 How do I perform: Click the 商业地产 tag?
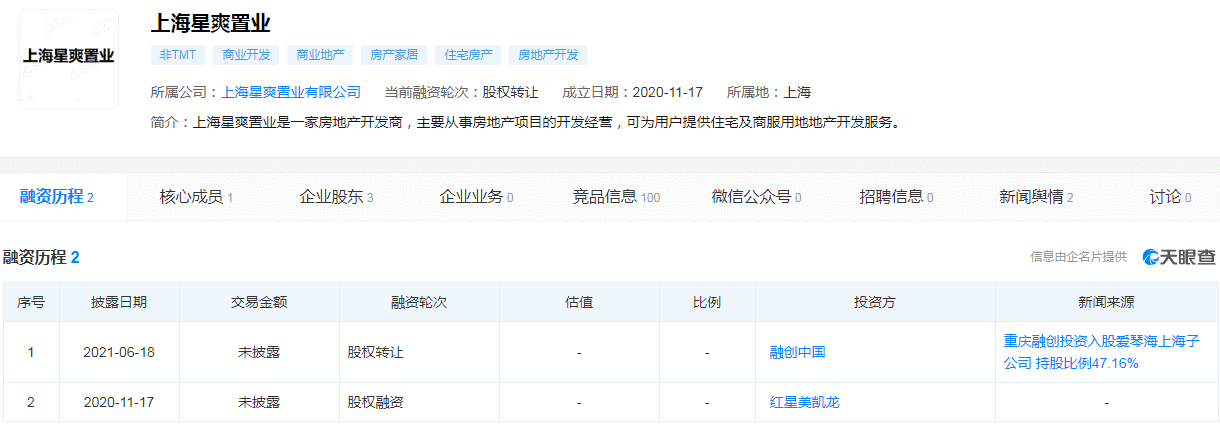click(320, 55)
